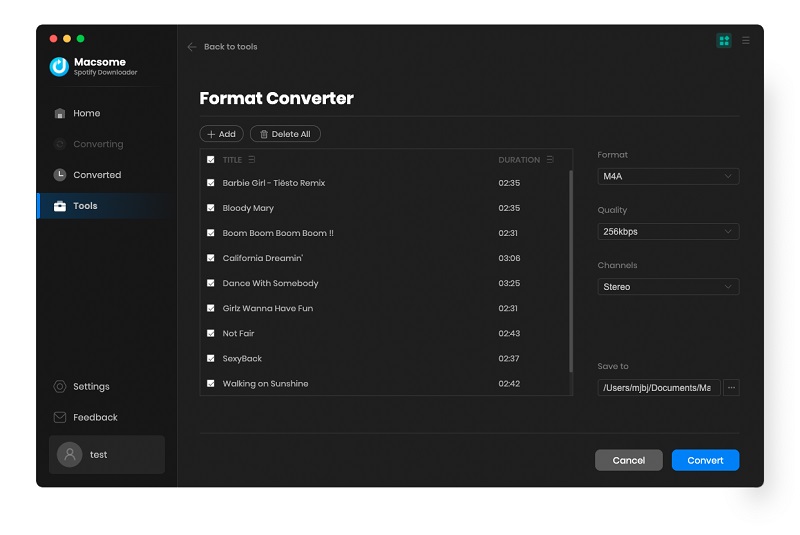Go to Home in the sidebar
The width and height of the screenshot is (800, 535).
pos(86,113)
